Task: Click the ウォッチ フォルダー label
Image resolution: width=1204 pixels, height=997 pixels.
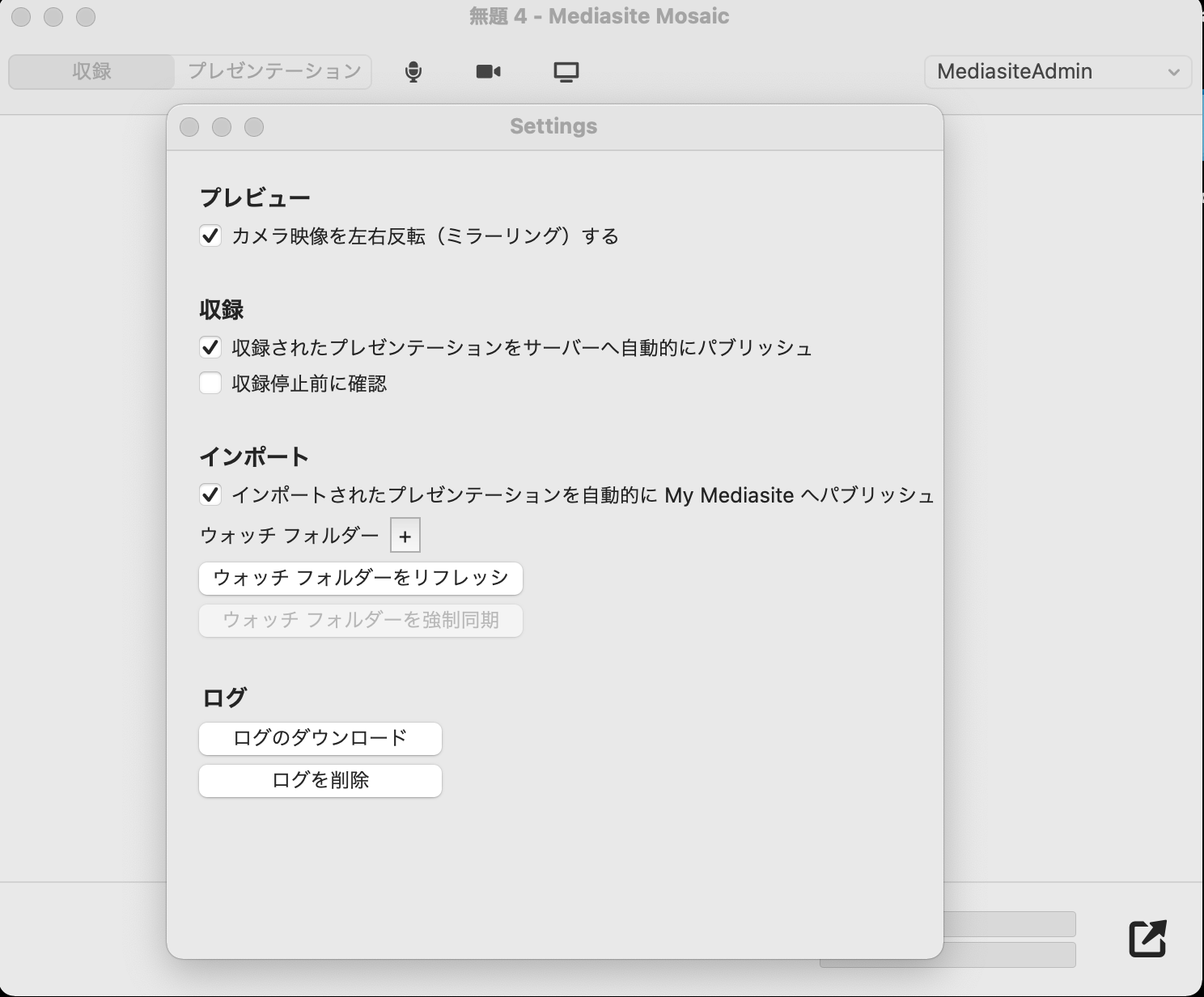Action: [x=290, y=536]
